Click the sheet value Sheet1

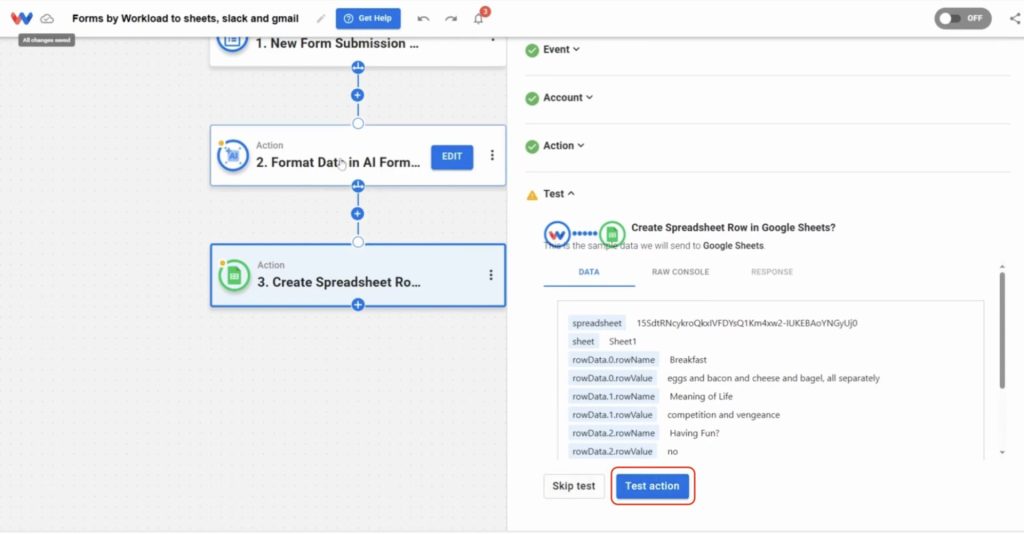(622, 341)
